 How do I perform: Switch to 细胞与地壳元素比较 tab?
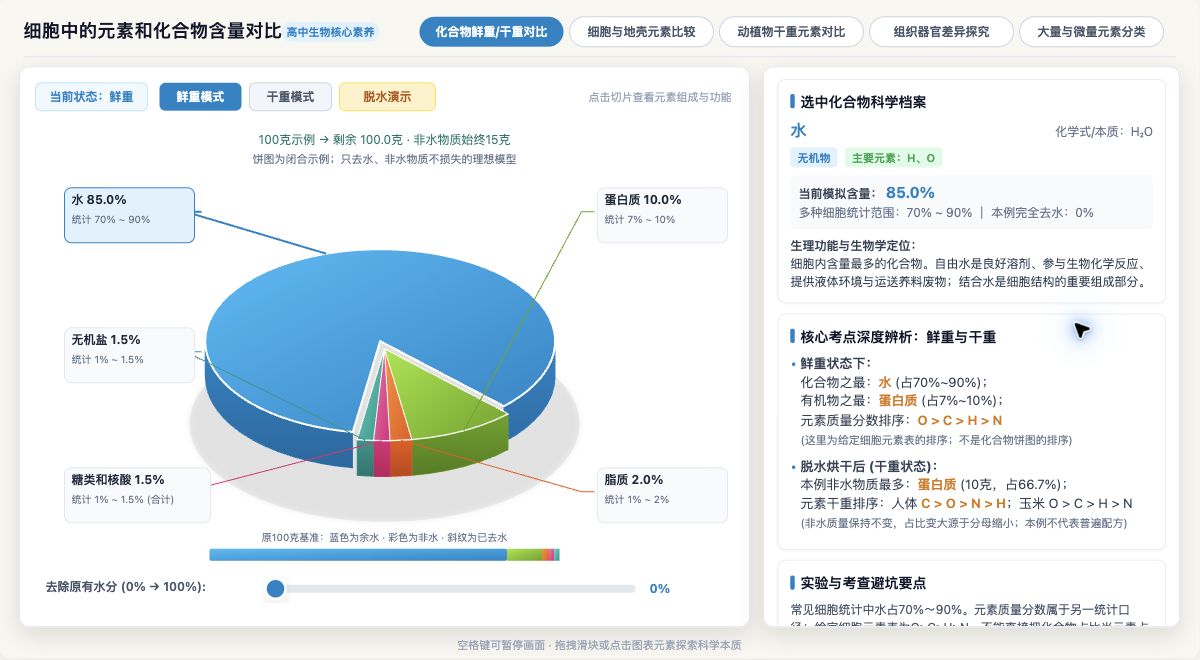point(641,32)
